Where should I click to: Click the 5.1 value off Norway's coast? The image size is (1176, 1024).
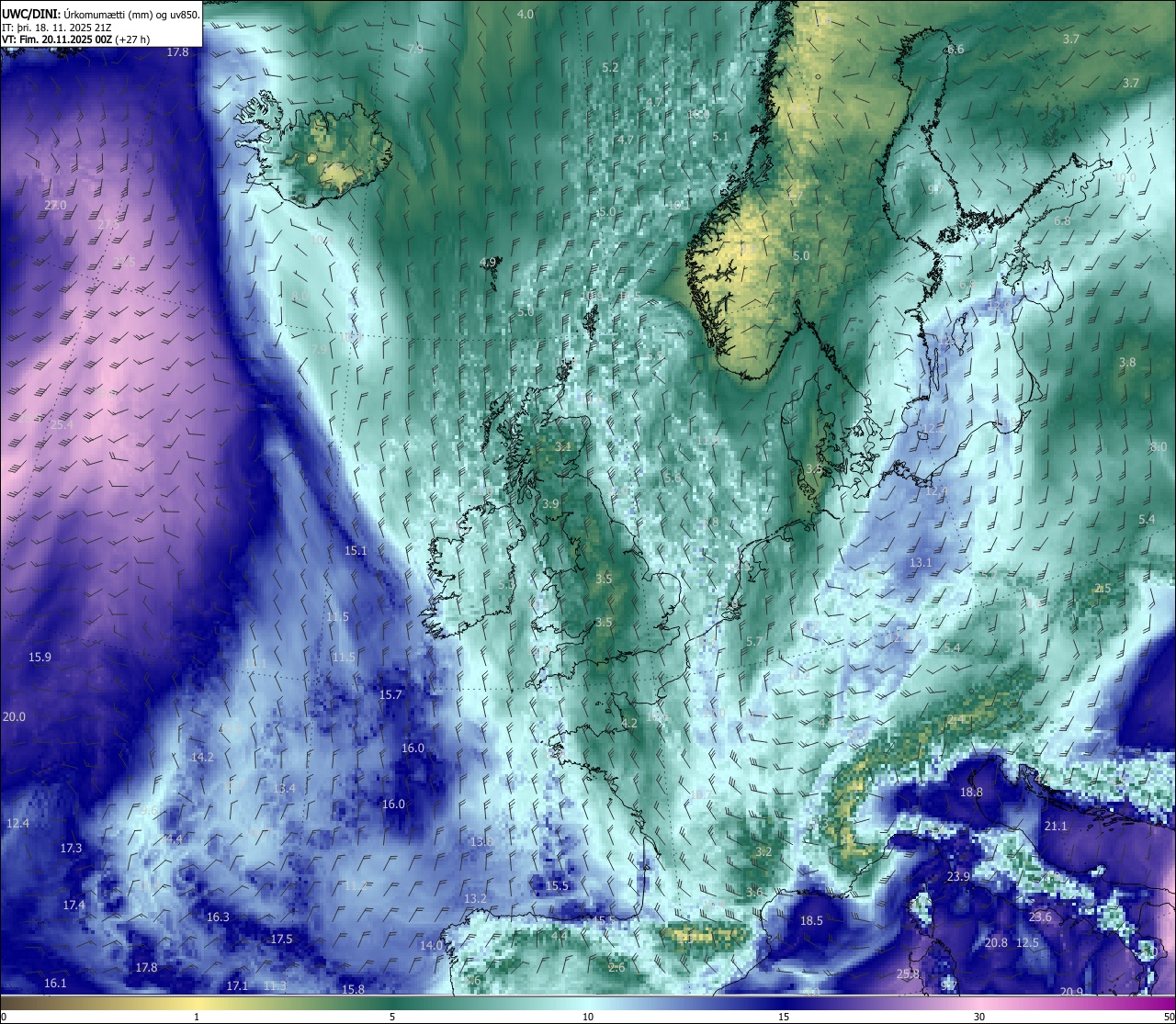[x=719, y=136]
